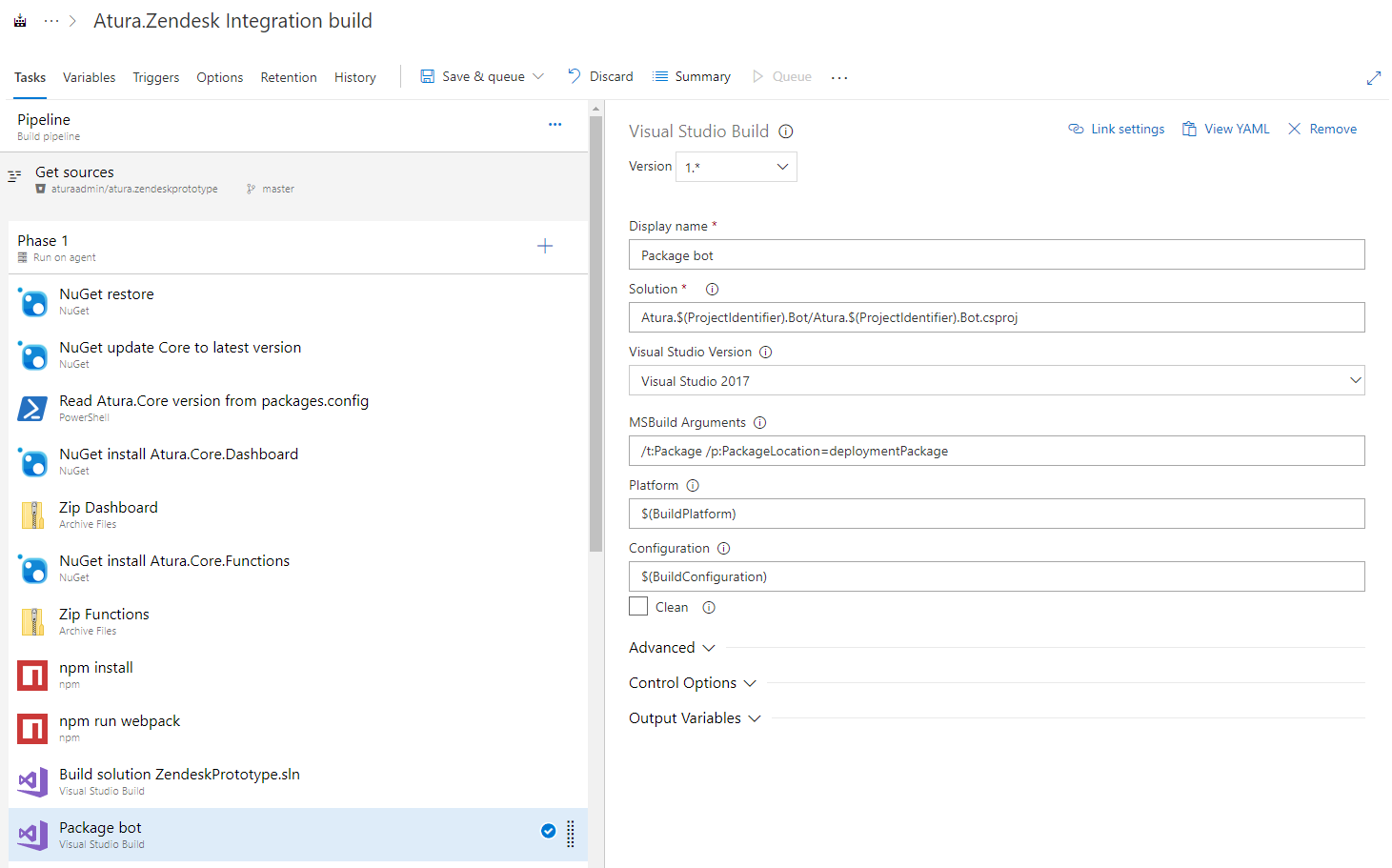The width and height of the screenshot is (1392, 868).
Task: Click the Display name input field
Action: point(997,254)
